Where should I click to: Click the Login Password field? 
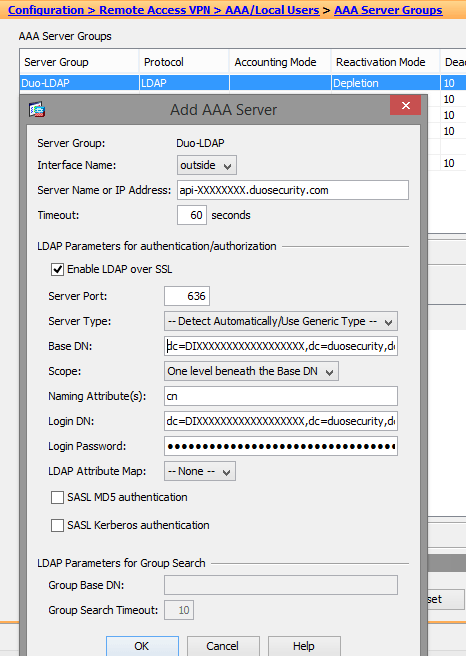(x=281, y=446)
